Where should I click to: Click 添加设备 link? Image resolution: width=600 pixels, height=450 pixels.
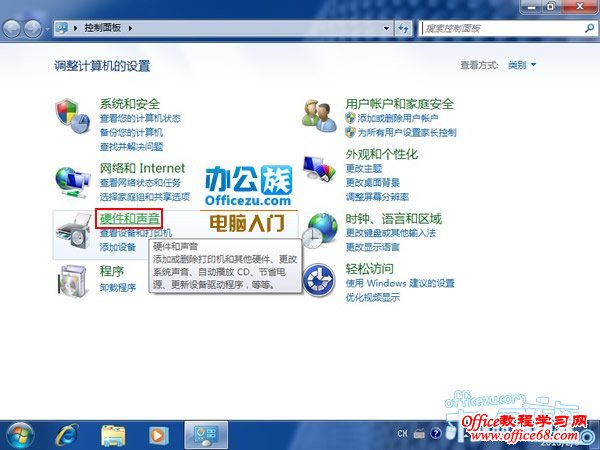pyautogui.click(x=118, y=247)
